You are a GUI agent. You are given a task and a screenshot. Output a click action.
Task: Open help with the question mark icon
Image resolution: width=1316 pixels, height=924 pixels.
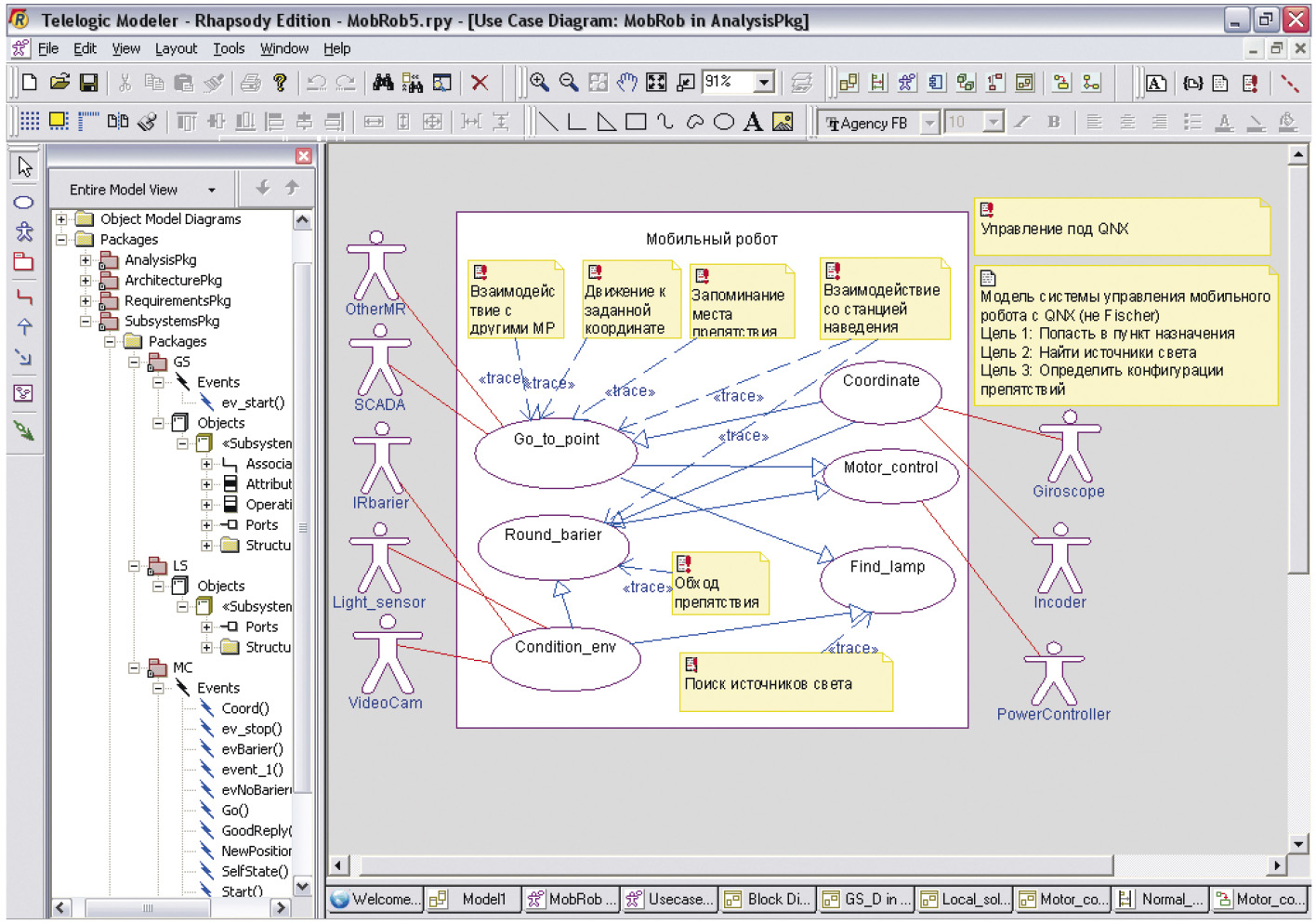280,83
